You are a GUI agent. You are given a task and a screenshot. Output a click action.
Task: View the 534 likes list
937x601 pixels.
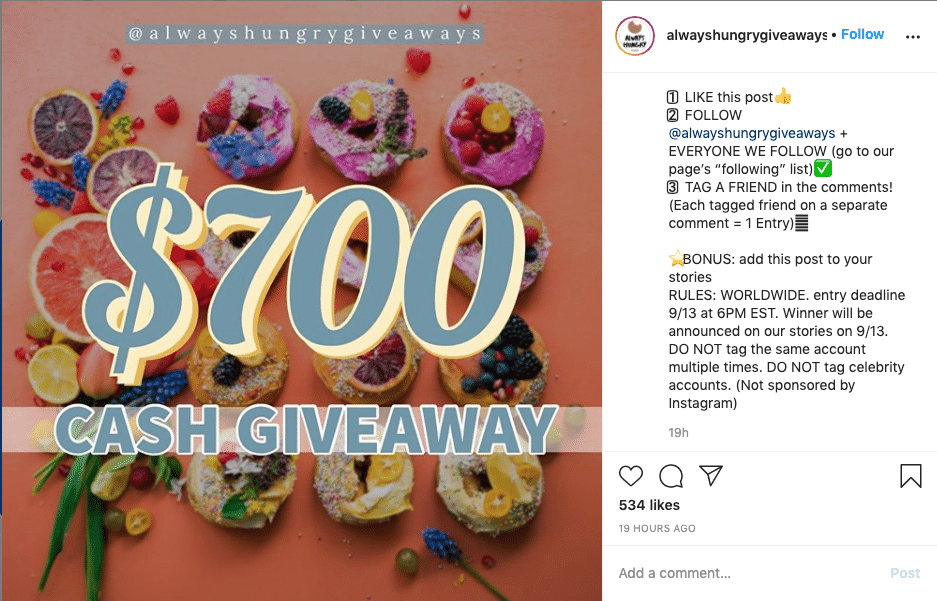pyautogui.click(x=649, y=505)
